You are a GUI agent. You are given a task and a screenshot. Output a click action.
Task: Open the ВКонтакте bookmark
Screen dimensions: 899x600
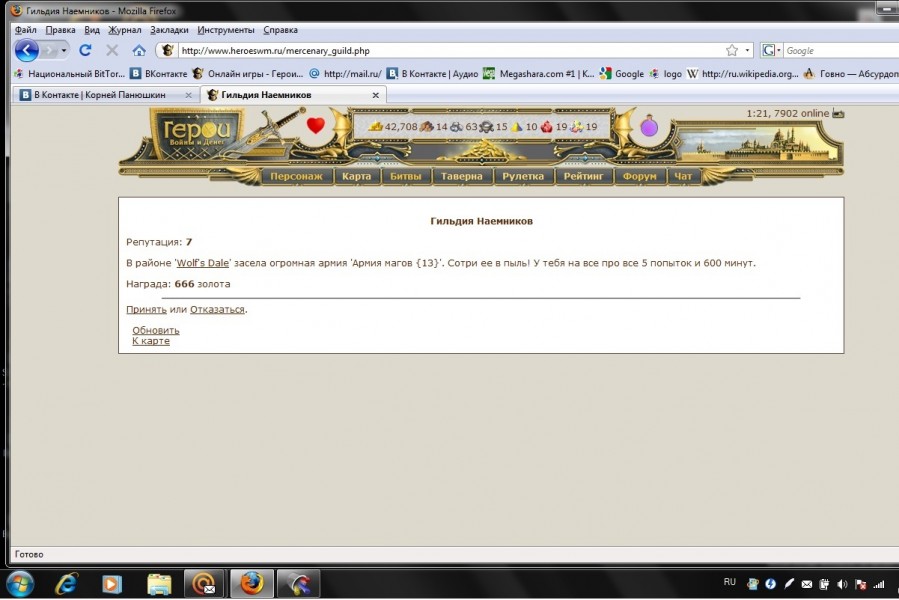pos(159,73)
